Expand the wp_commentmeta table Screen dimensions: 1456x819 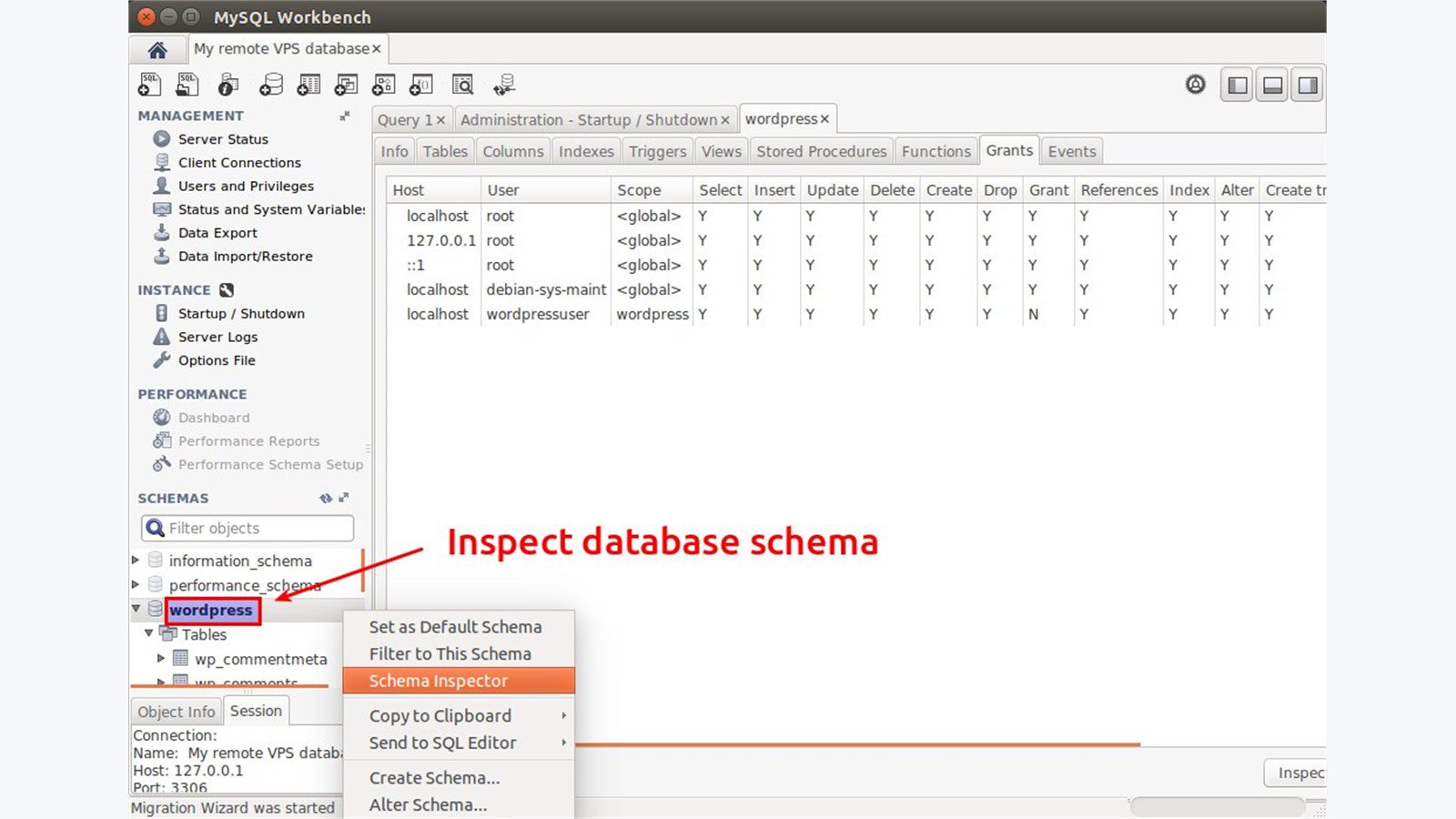(x=161, y=658)
